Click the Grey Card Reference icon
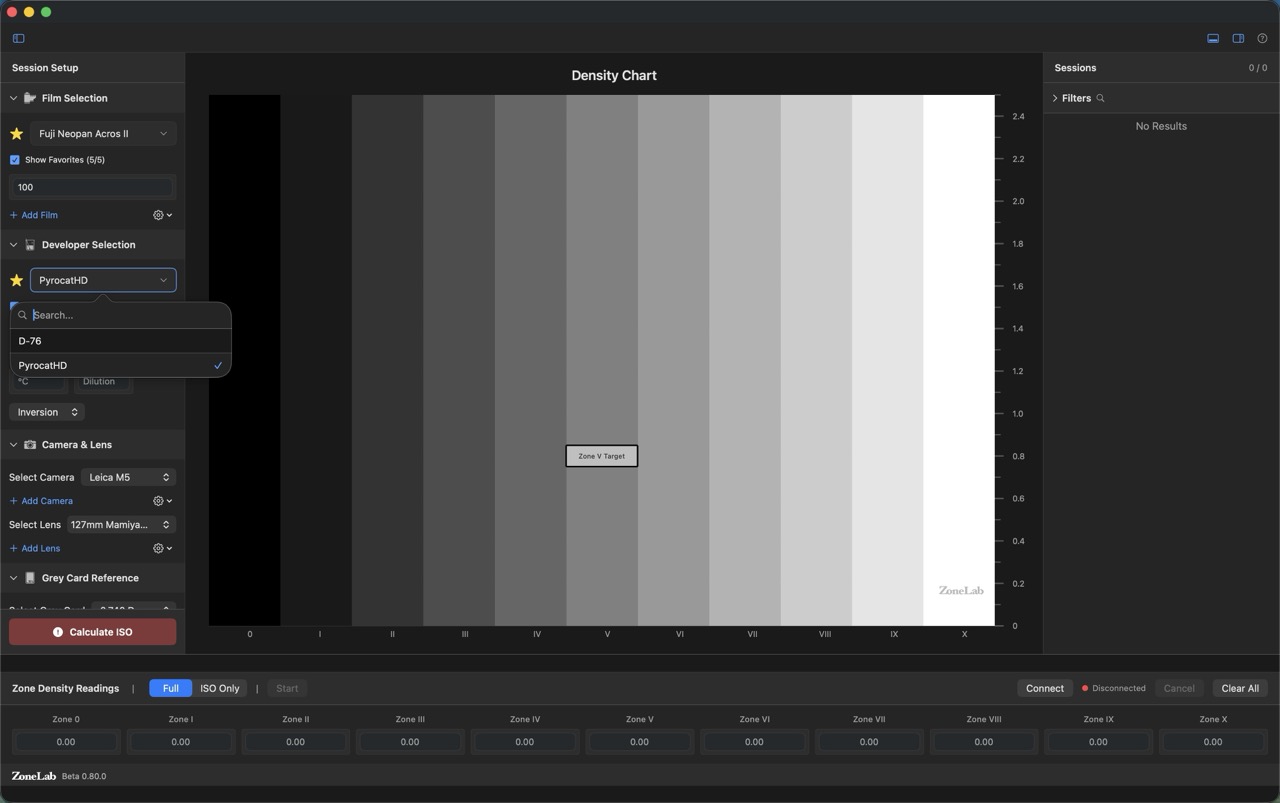 click(30, 578)
